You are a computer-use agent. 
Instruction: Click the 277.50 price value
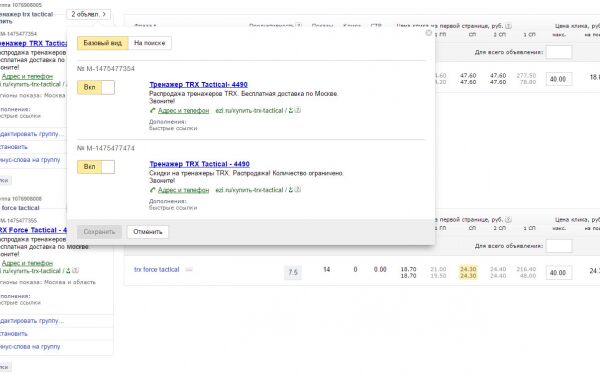[x=526, y=76]
